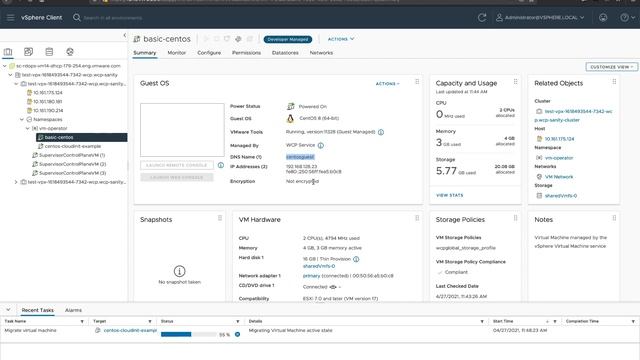Click the VIEW STATS link
The height and width of the screenshot is (360, 640).
pyautogui.click(x=449, y=195)
